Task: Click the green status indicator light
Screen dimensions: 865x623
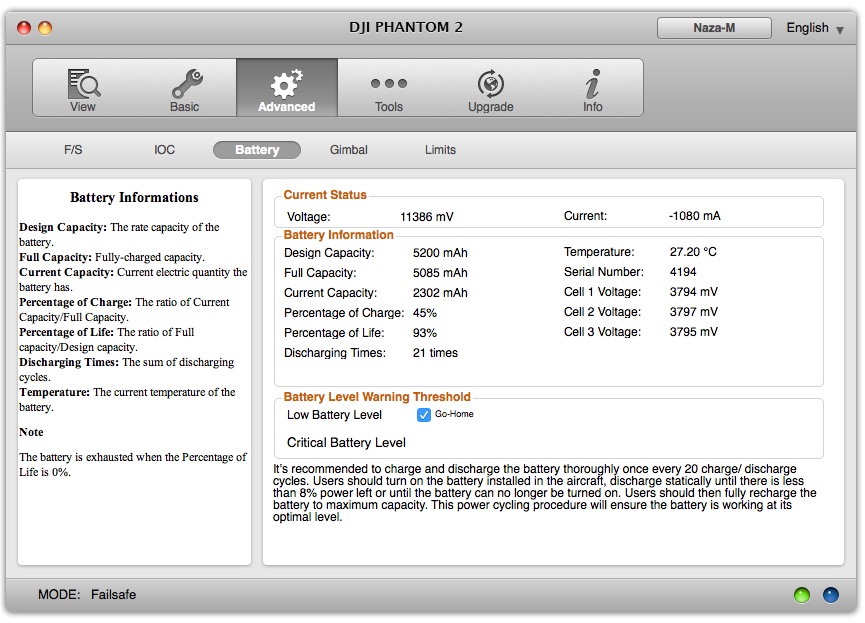Action: [x=802, y=595]
